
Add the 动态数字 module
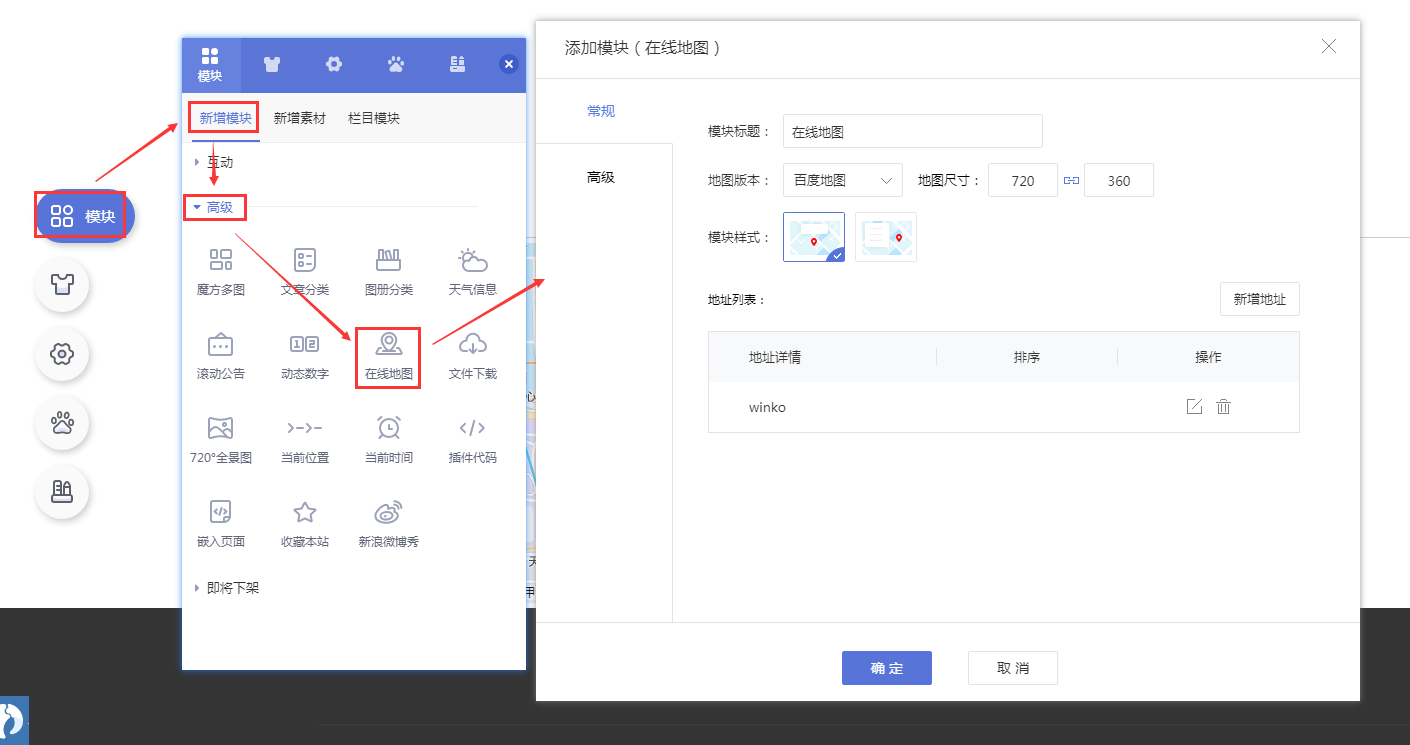click(305, 357)
